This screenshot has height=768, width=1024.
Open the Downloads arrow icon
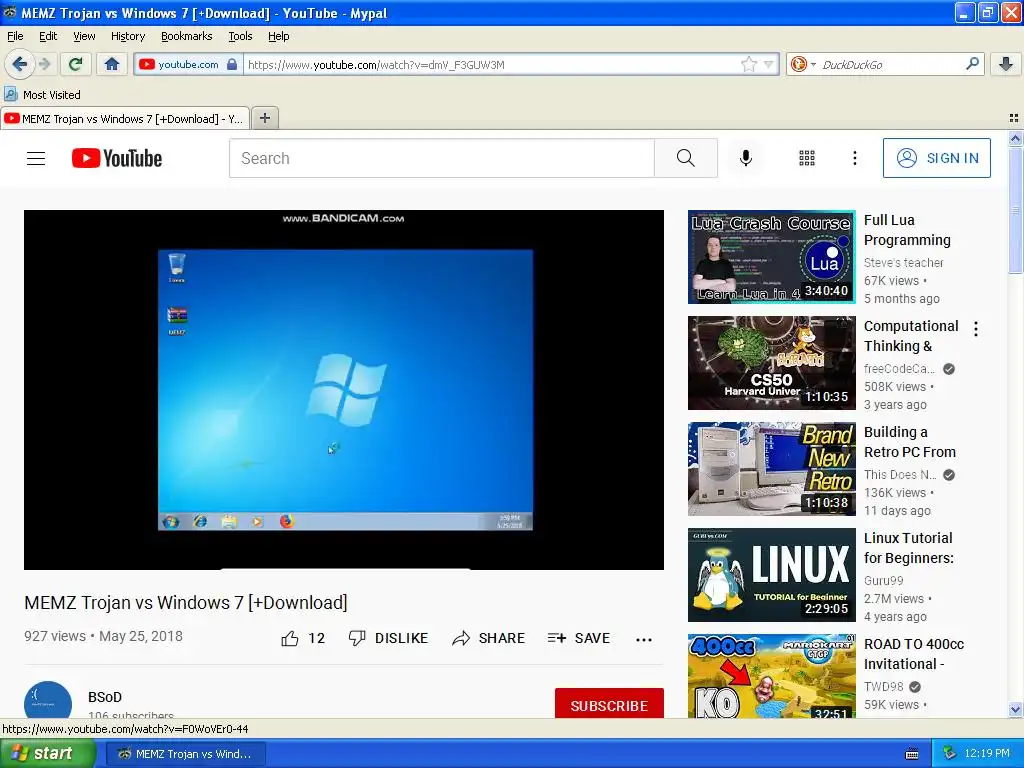tap(1006, 64)
